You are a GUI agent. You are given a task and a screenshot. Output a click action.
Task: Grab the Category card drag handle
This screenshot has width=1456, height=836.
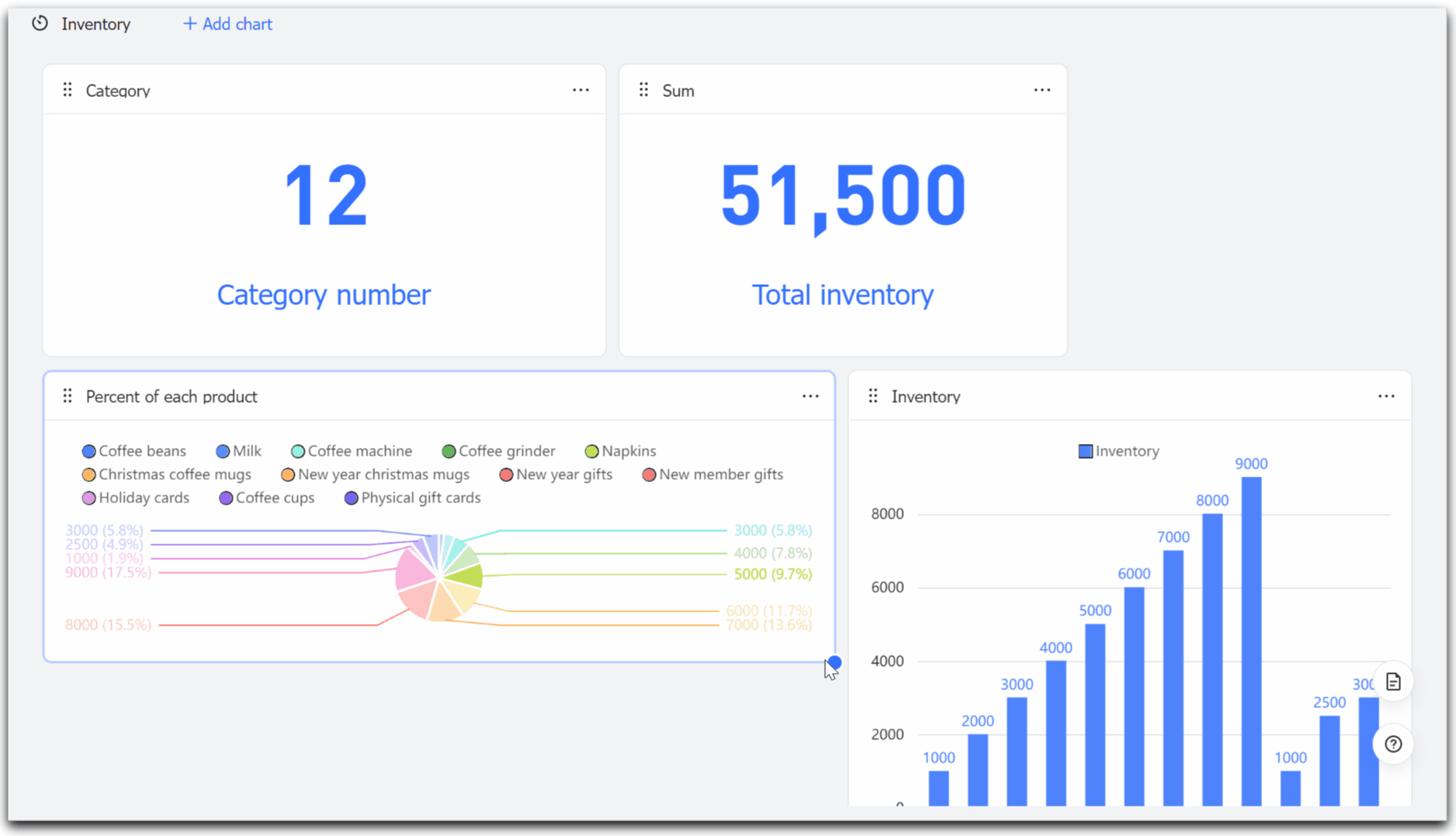[68, 90]
